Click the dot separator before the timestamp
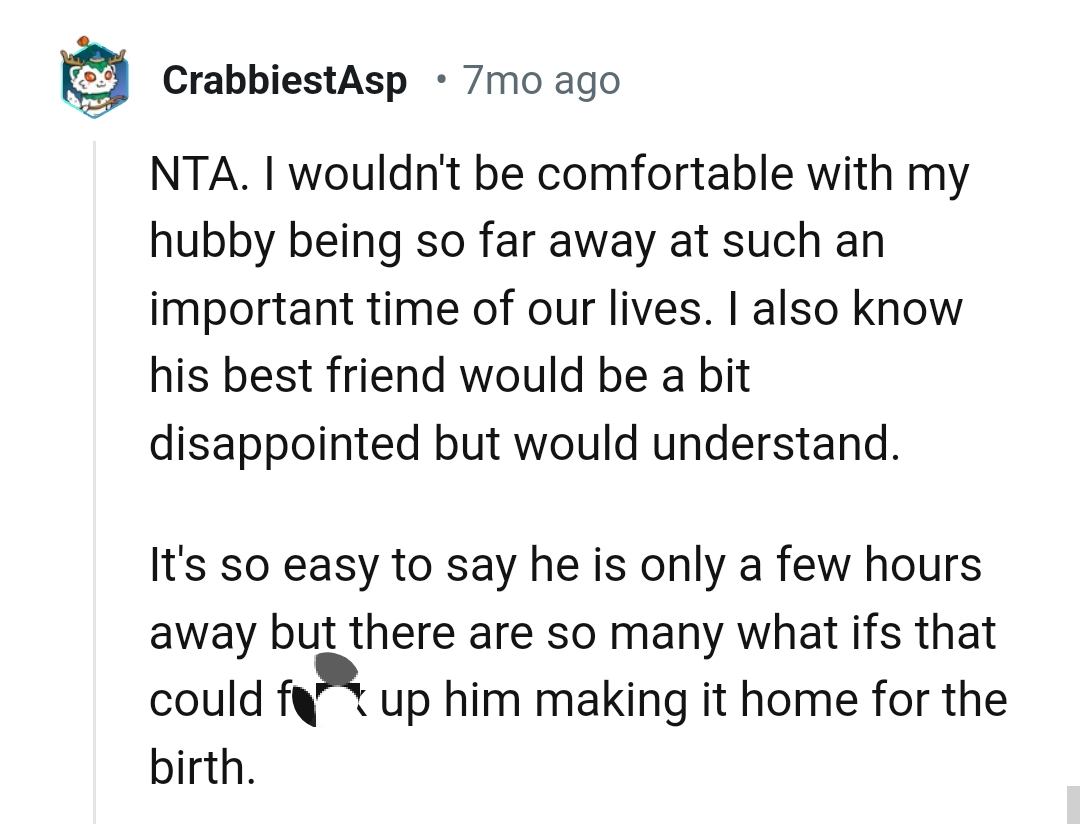 coord(440,80)
